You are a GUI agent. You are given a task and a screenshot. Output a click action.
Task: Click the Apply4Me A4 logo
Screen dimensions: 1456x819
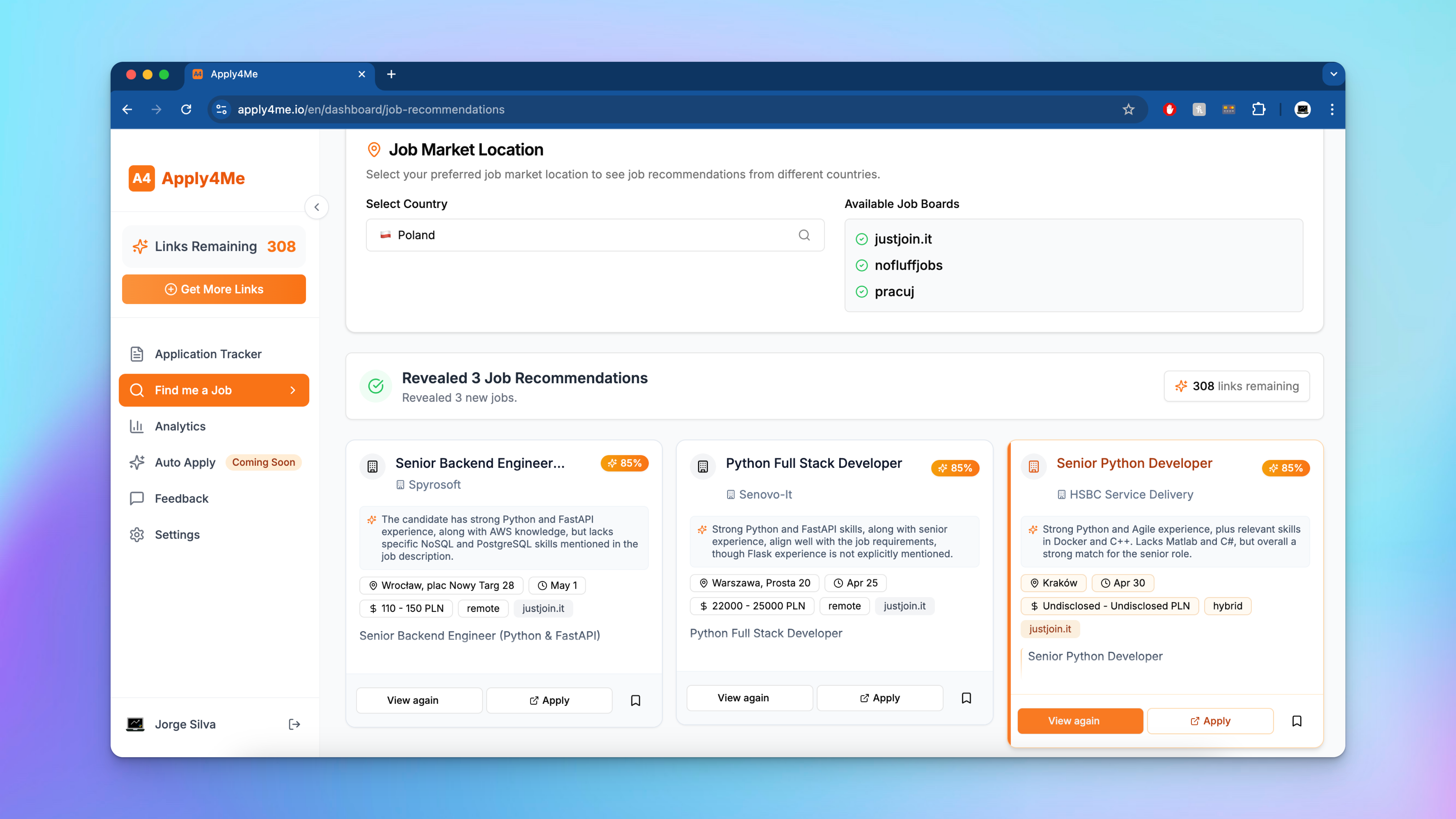point(141,179)
